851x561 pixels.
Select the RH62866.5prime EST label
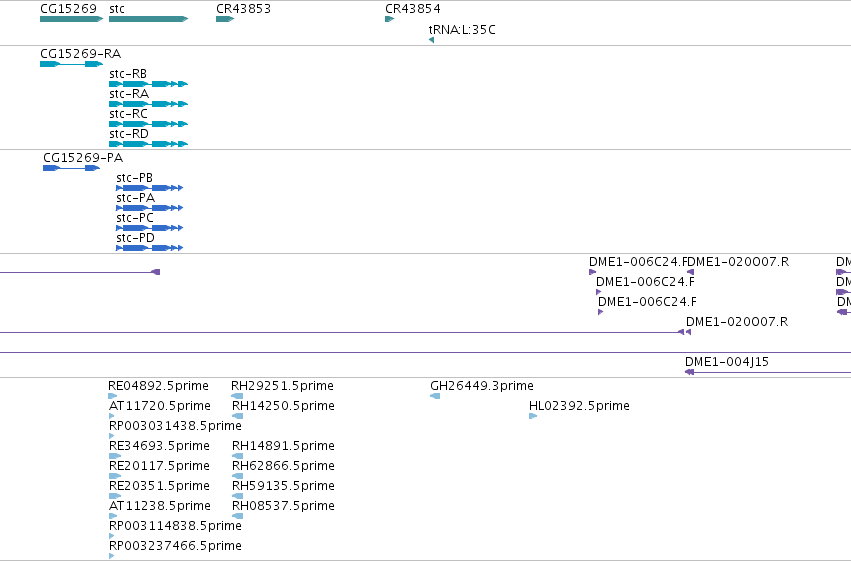[x=283, y=466]
